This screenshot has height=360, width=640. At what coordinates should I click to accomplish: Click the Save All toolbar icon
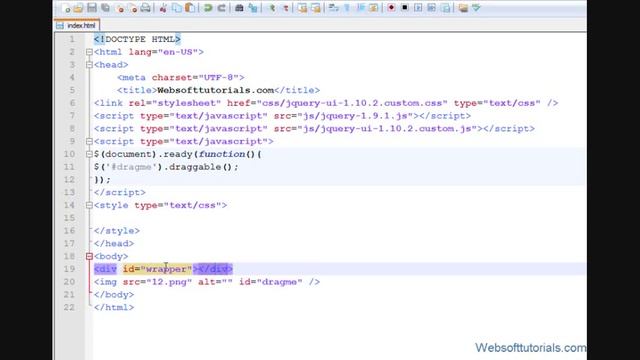coord(105,8)
